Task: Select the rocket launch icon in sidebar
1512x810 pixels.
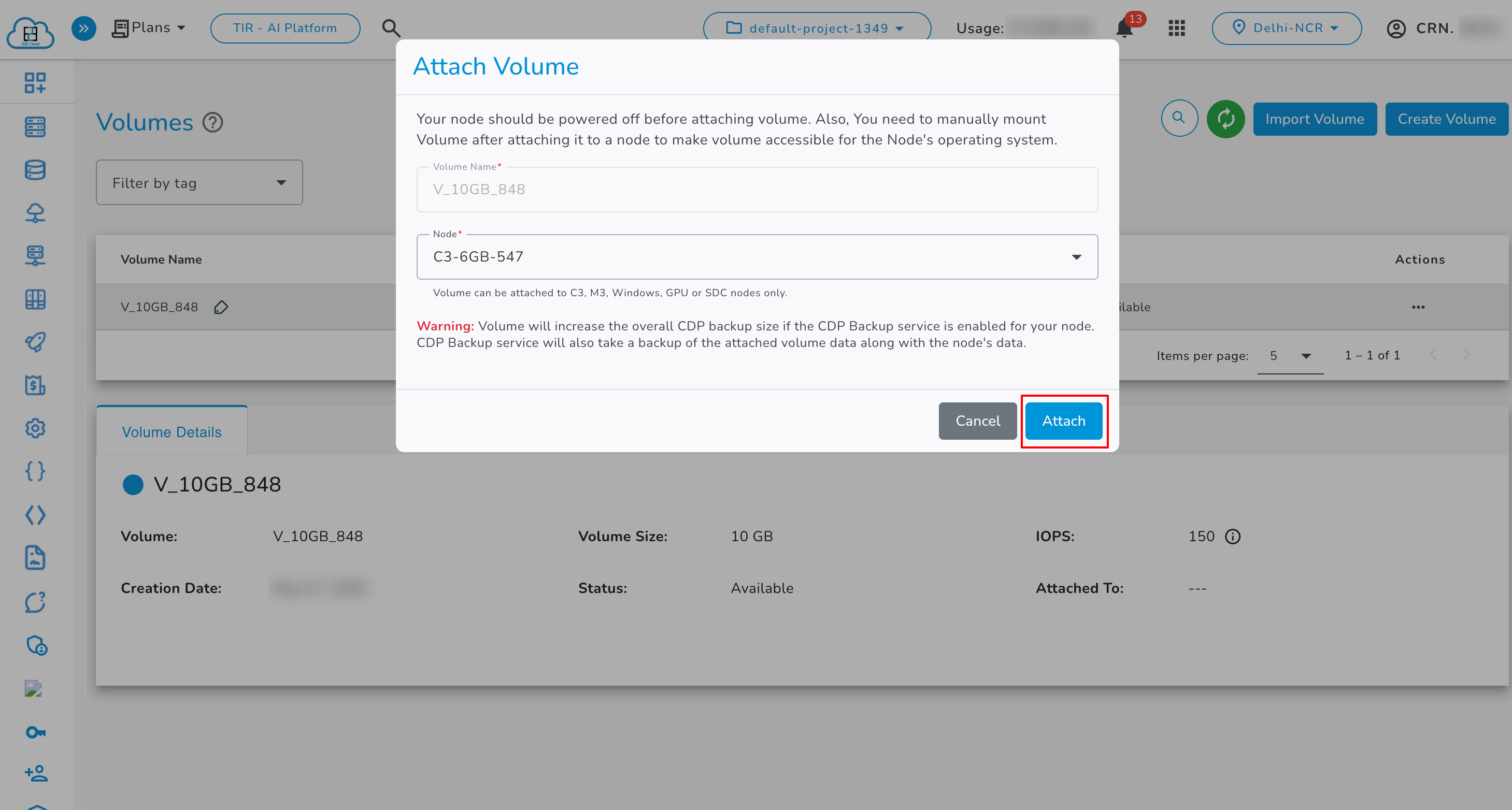Action: point(36,342)
